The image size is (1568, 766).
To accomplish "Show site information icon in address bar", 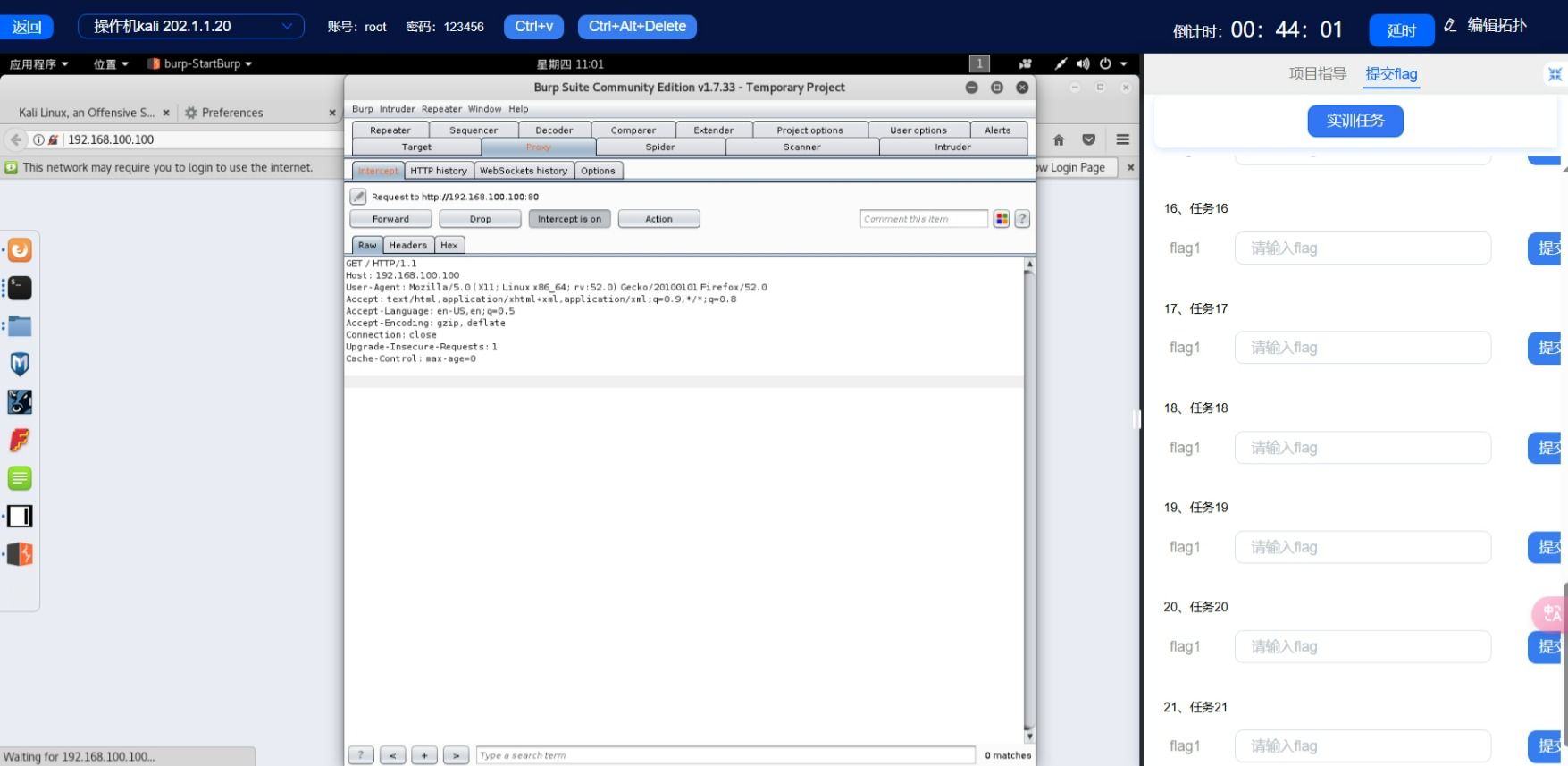I will click(x=39, y=139).
